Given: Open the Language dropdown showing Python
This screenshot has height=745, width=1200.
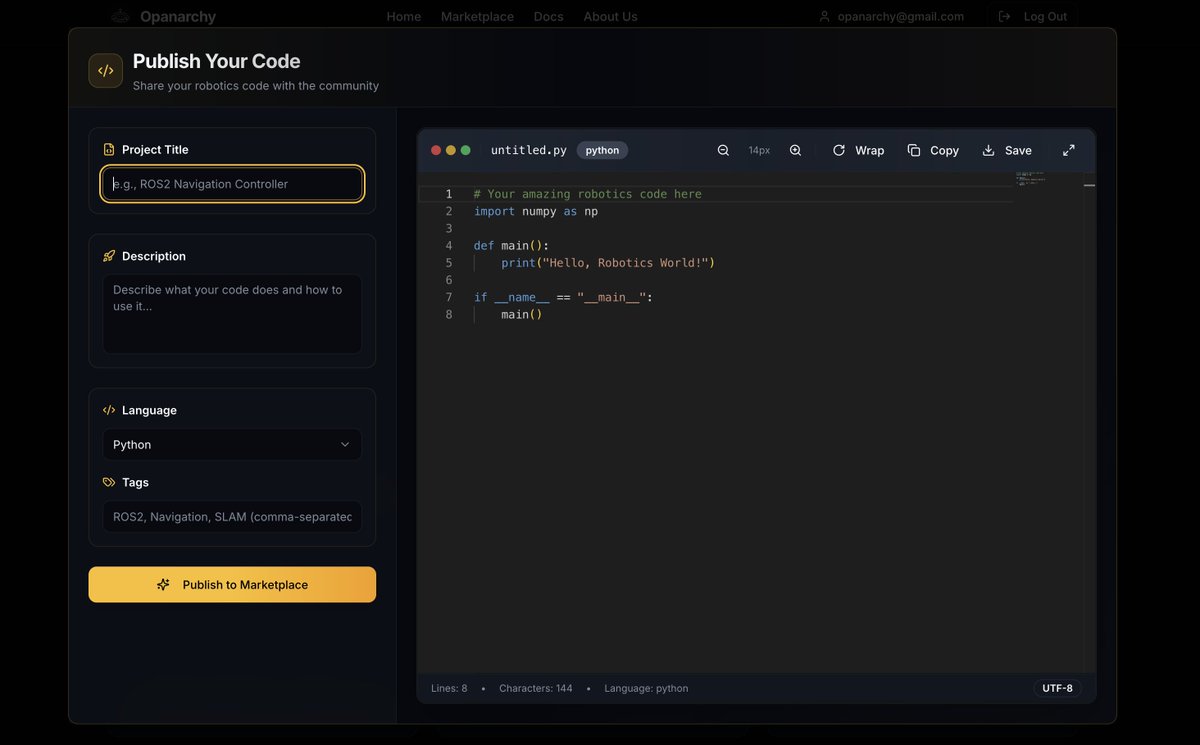Looking at the screenshot, I should (x=232, y=445).
